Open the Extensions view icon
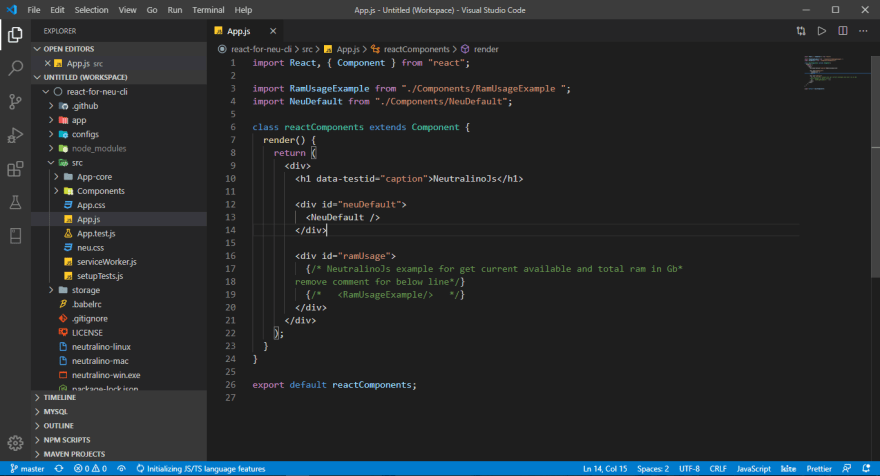This screenshot has width=880, height=476. point(15,169)
